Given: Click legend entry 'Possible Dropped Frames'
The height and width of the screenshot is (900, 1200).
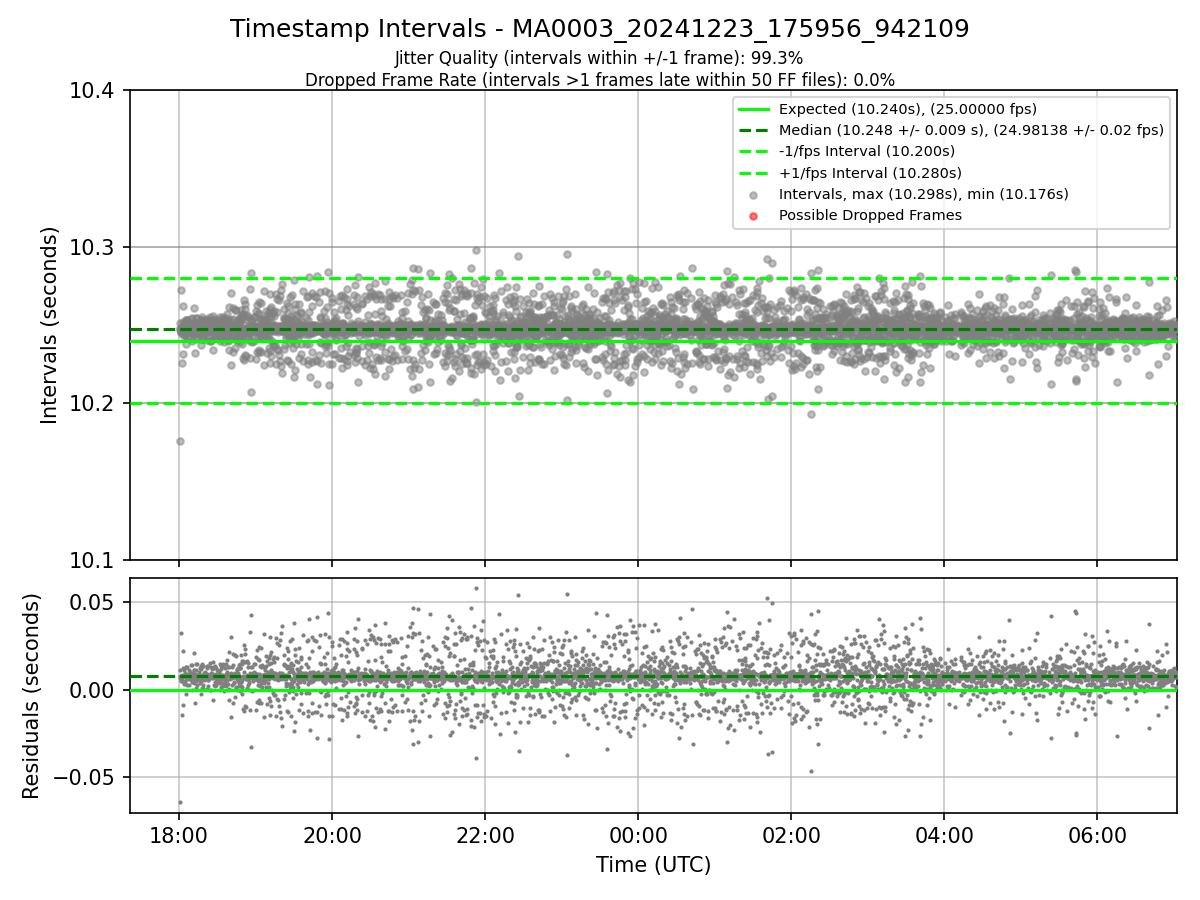Looking at the screenshot, I should click(870, 215).
